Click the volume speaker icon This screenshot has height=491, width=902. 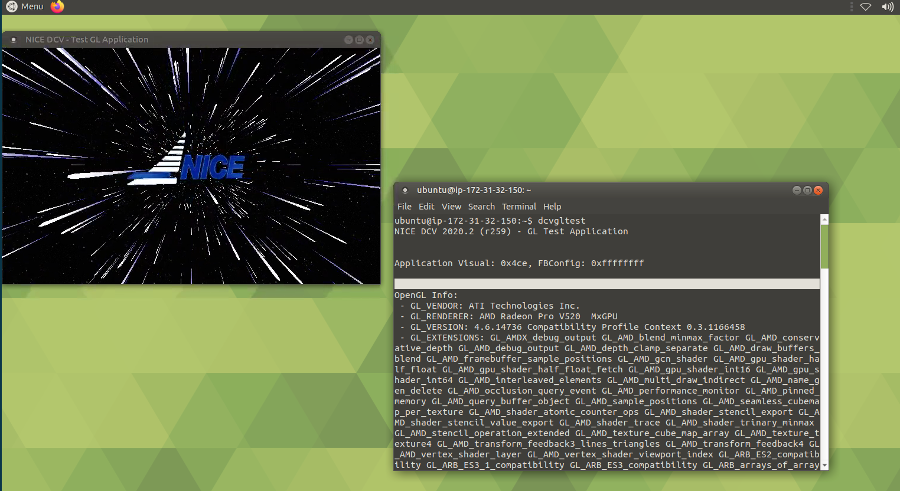click(x=888, y=7)
